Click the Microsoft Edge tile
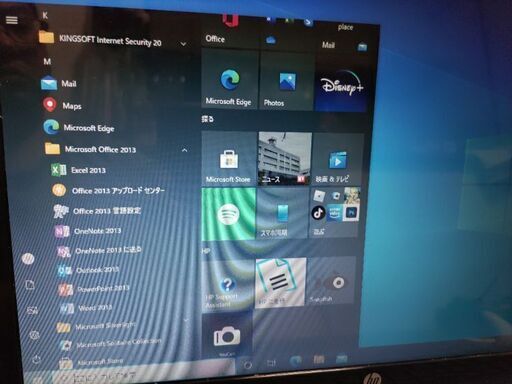512x384 pixels. [229, 80]
